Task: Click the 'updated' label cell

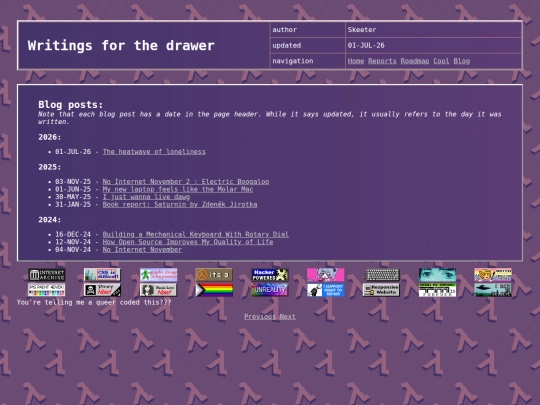Action: 308,45
